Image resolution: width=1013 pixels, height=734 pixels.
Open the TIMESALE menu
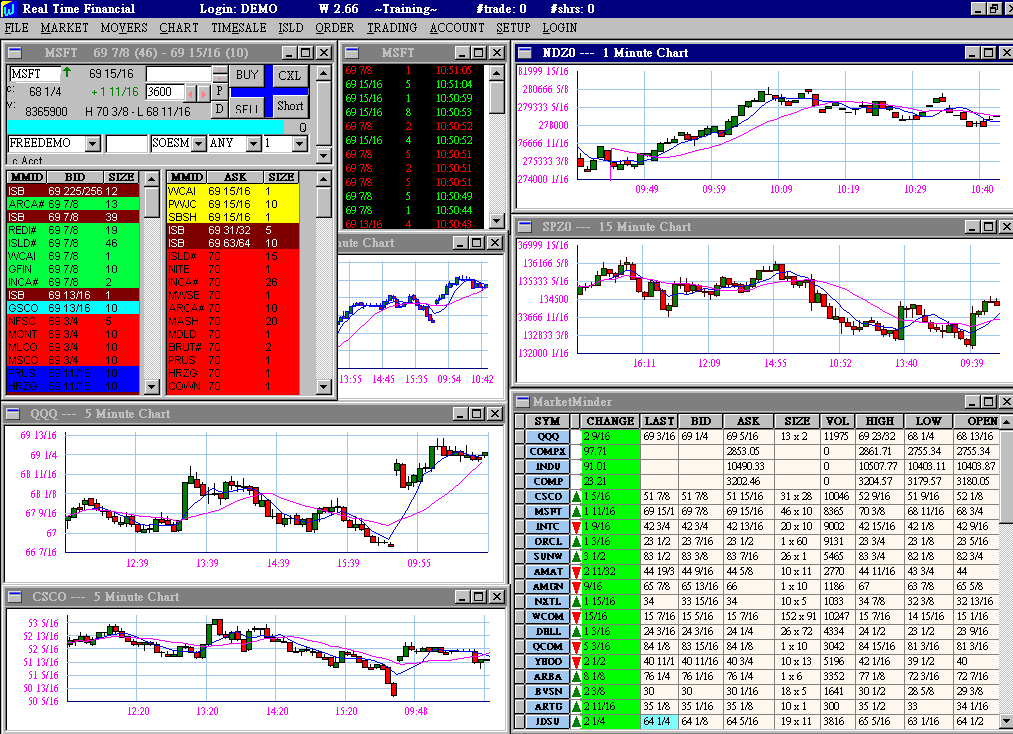pyautogui.click(x=239, y=28)
